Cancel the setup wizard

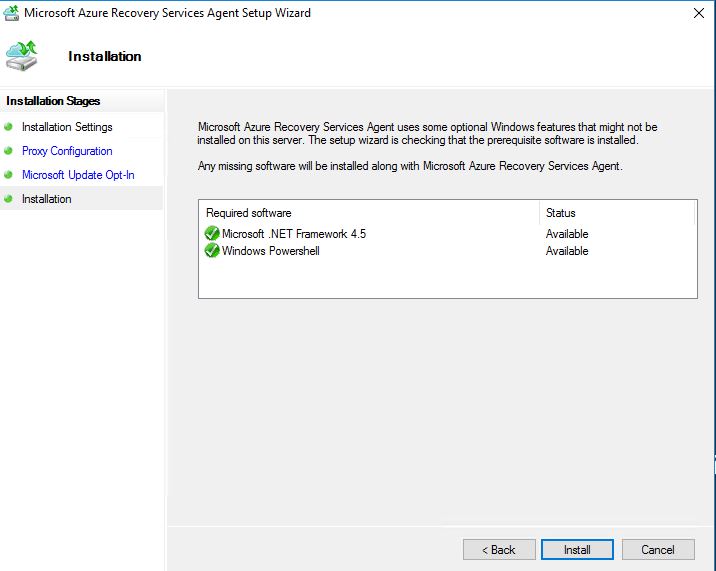(658, 550)
